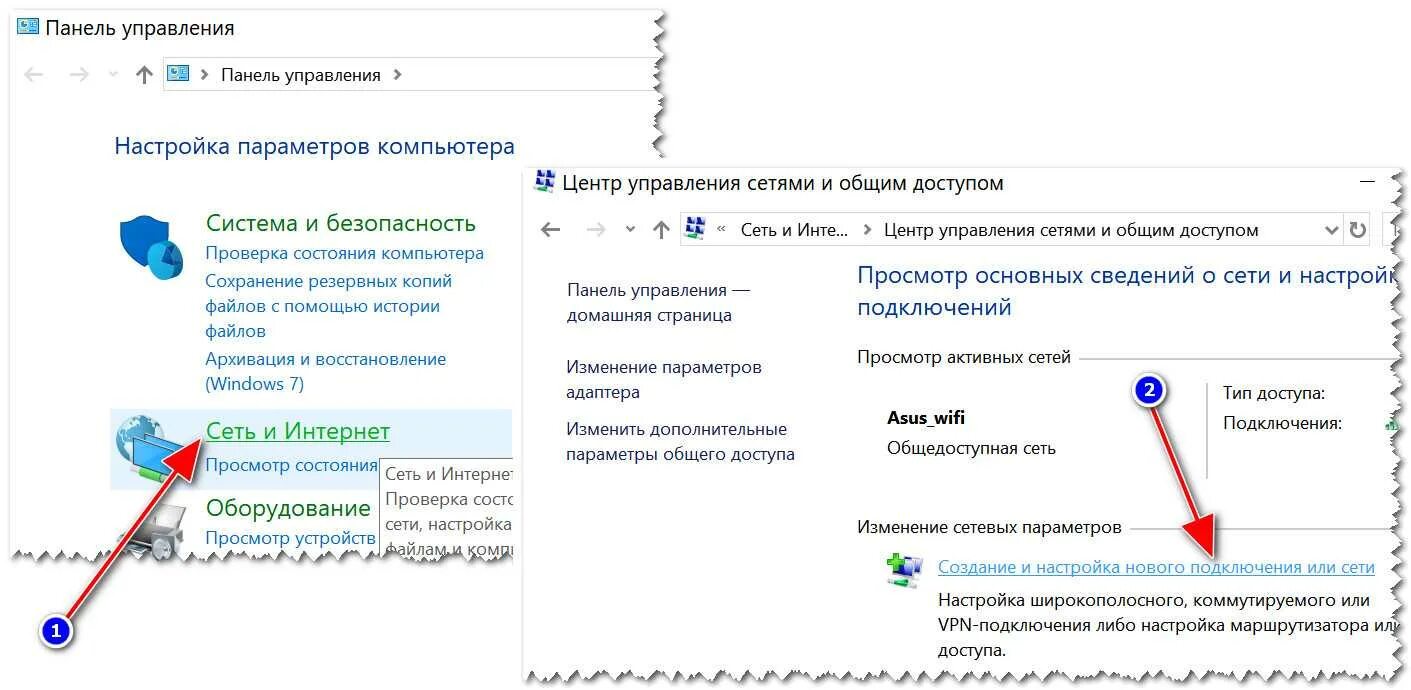
Task: Open Просмотр состояния link under Сеть и Интернет
Action: pyautogui.click(x=291, y=465)
